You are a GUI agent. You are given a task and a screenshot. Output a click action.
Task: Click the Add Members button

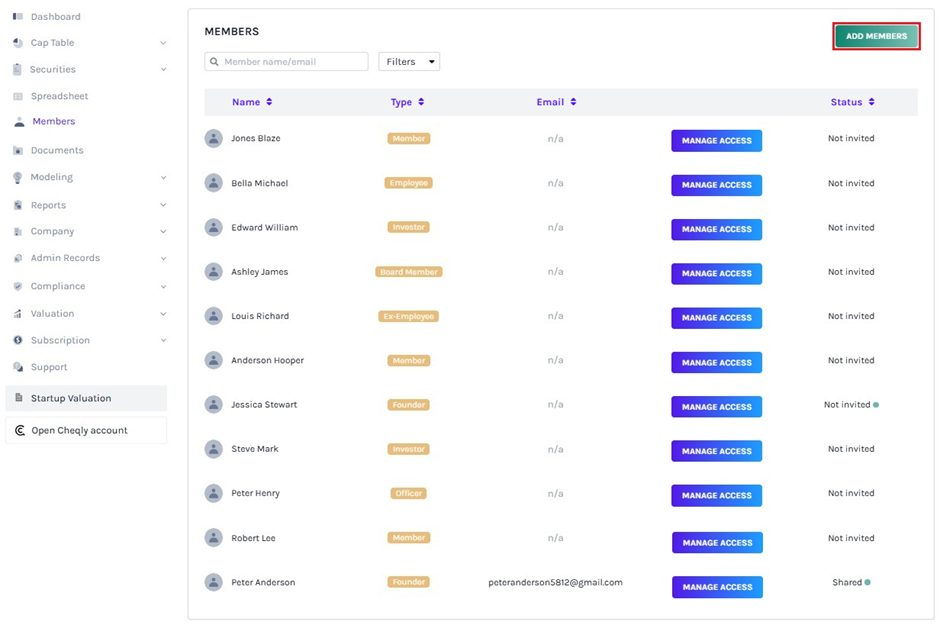pyautogui.click(x=876, y=37)
